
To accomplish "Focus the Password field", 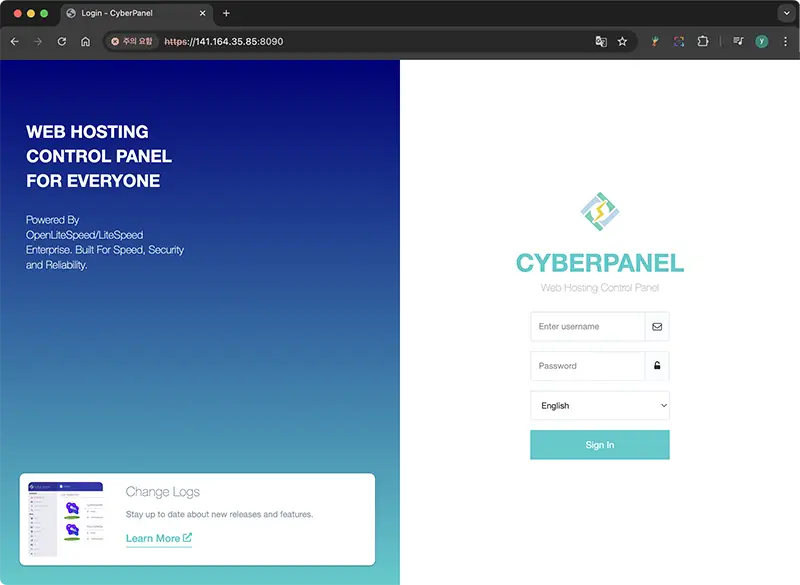I will 588,366.
